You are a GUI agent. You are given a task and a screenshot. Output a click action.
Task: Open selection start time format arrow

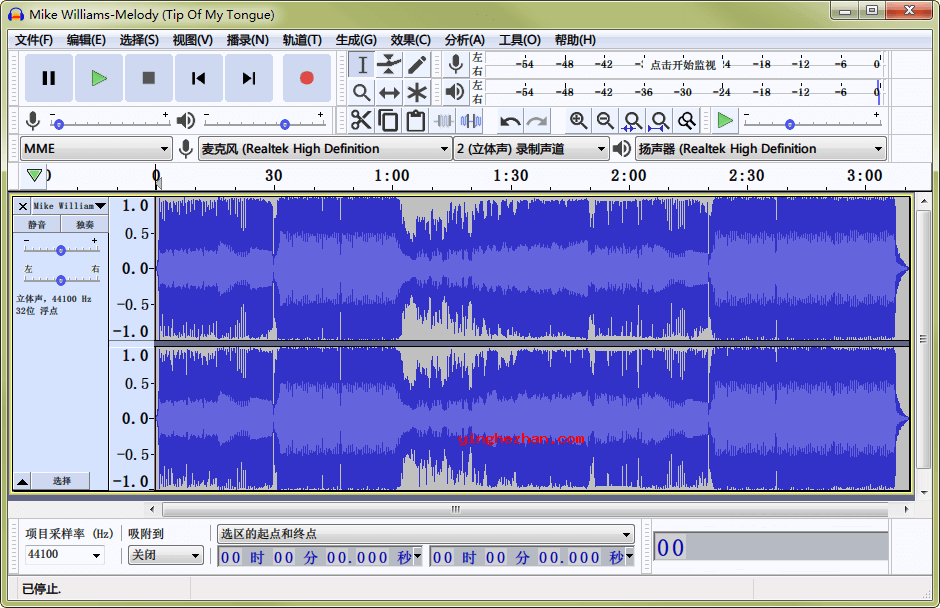point(418,556)
